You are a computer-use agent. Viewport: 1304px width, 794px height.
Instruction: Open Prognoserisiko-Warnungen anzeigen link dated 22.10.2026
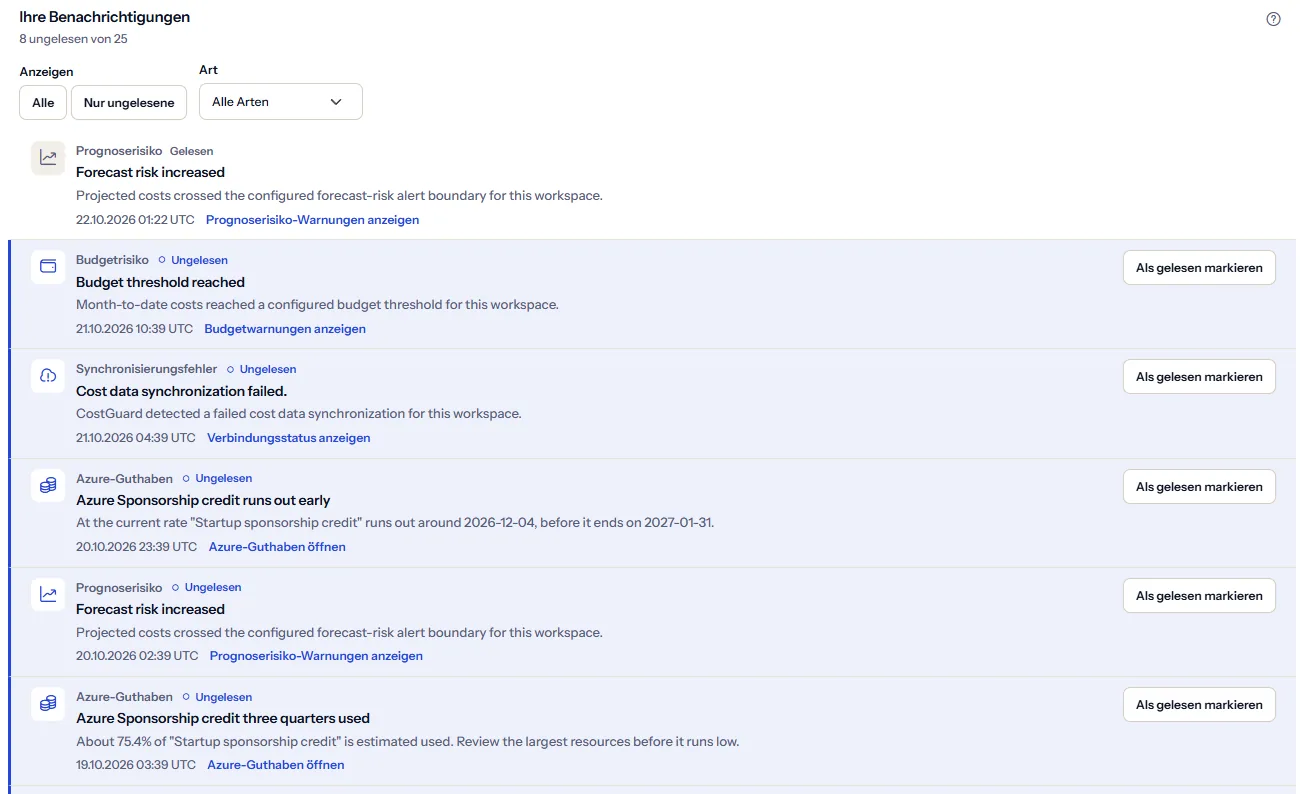pos(312,220)
